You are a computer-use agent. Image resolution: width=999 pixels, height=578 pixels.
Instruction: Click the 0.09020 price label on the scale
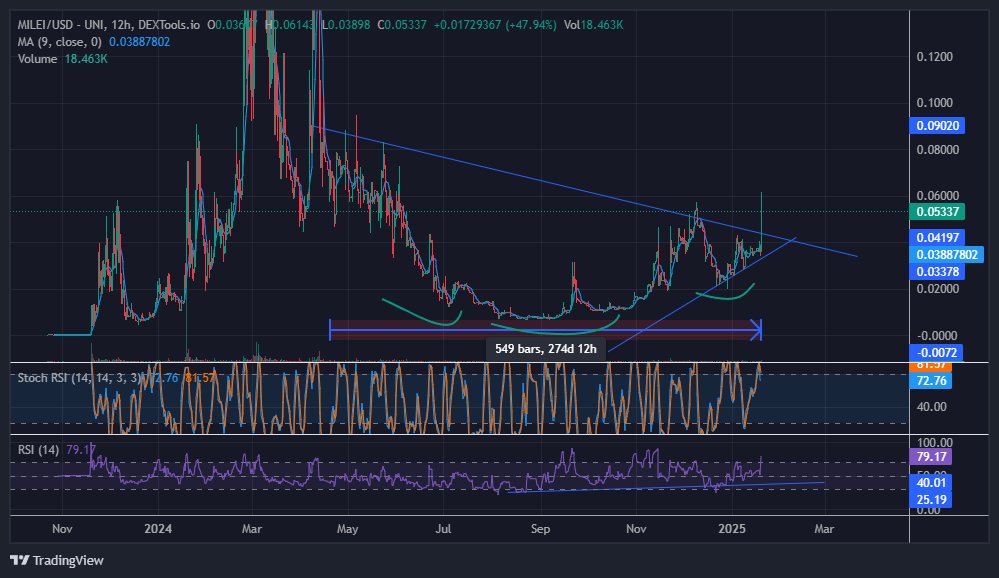point(937,125)
